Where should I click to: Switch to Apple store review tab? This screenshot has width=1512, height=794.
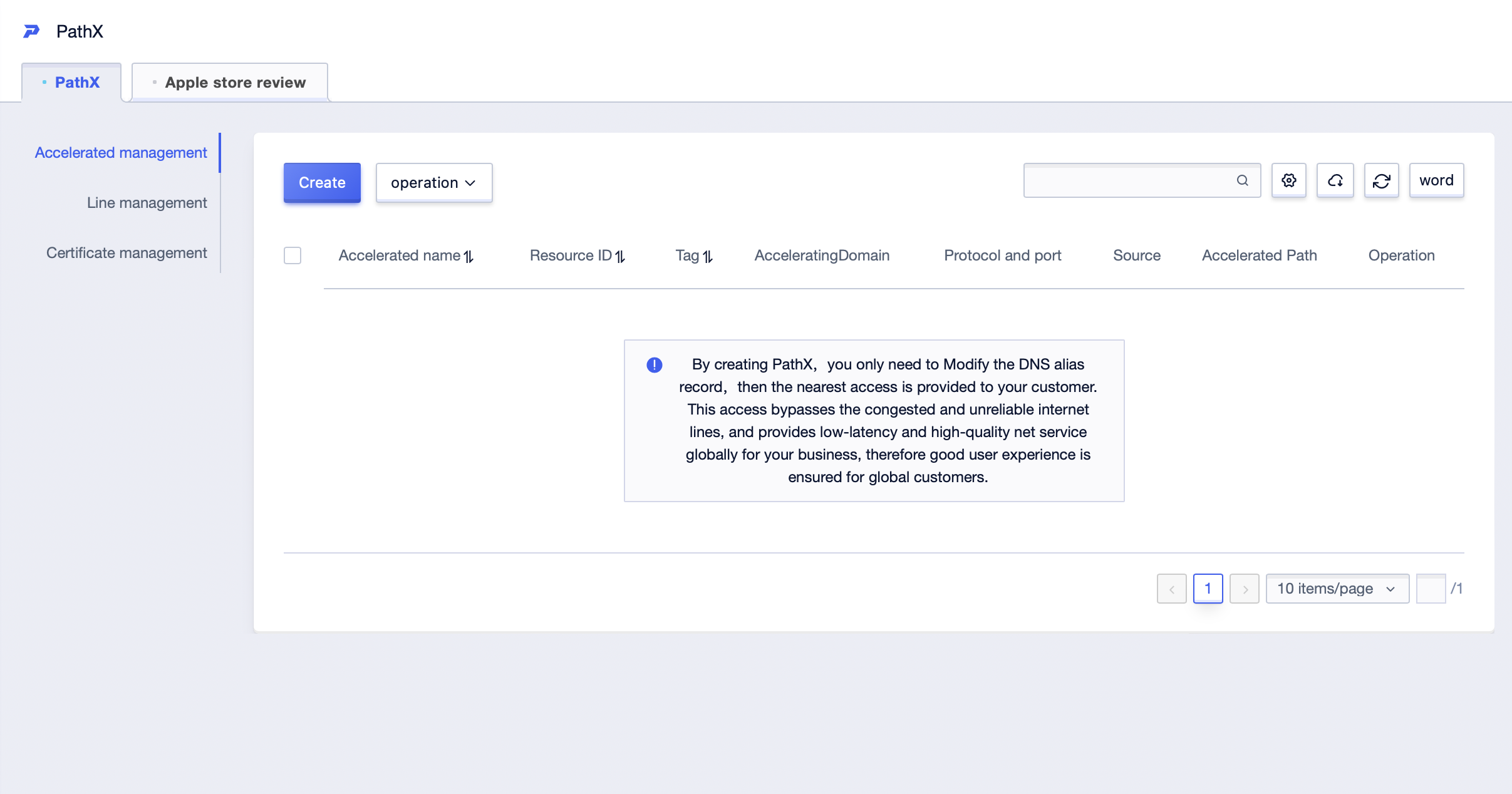tap(230, 82)
